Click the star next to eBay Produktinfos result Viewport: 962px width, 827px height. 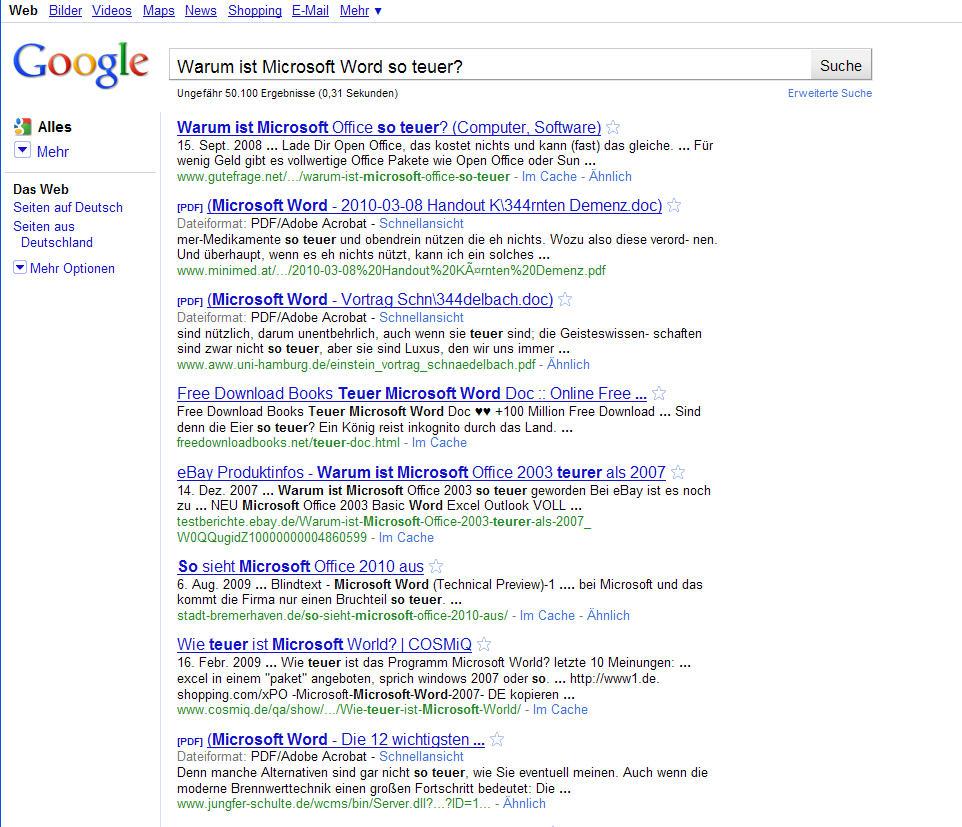click(x=678, y=473)
